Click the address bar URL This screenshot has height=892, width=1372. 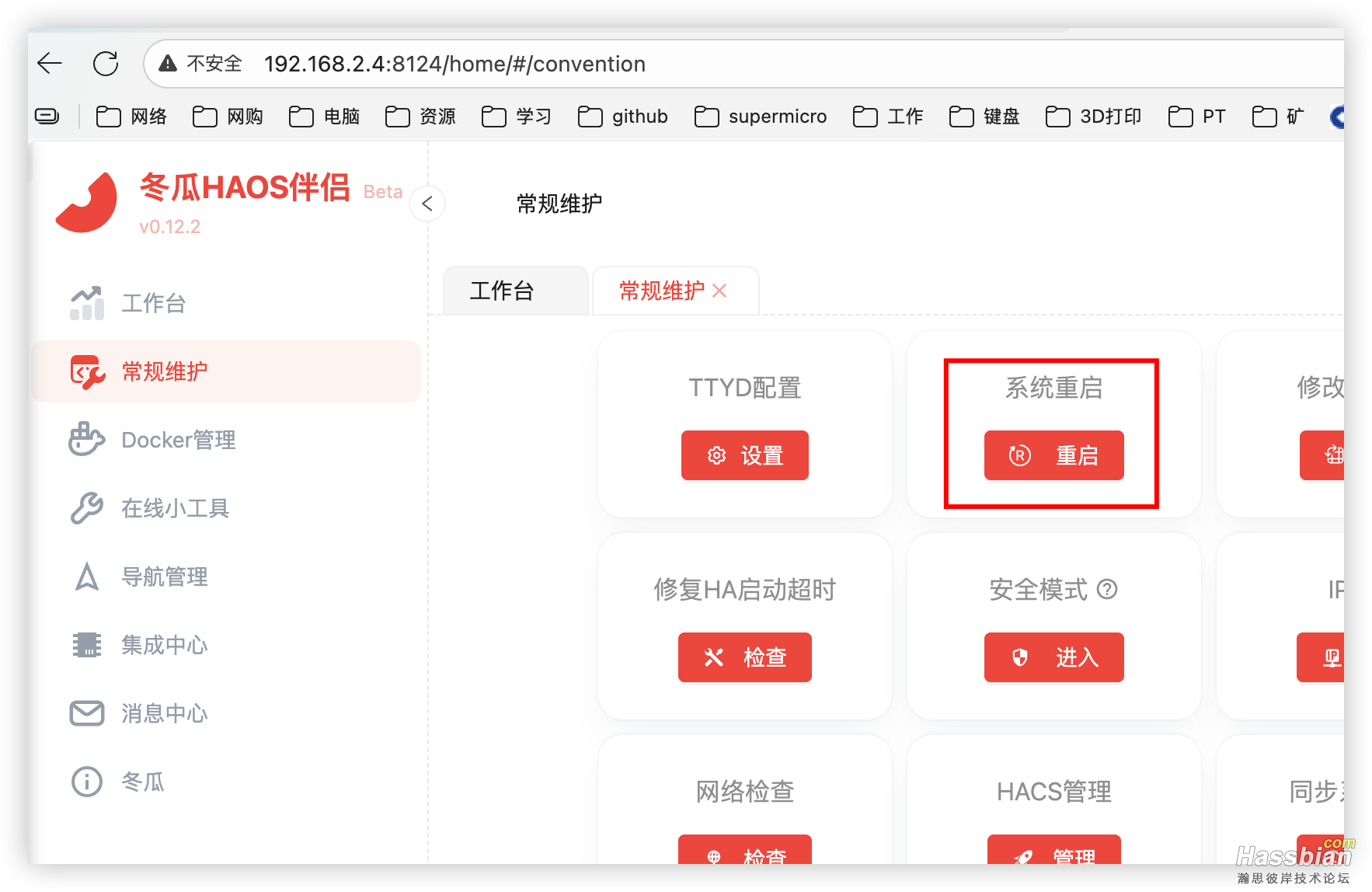pyautogui.click(x=454, y=64)
